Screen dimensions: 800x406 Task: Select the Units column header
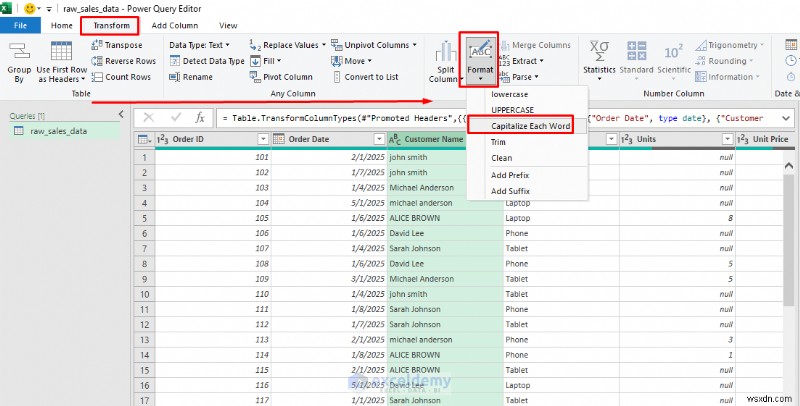(677, 139)
